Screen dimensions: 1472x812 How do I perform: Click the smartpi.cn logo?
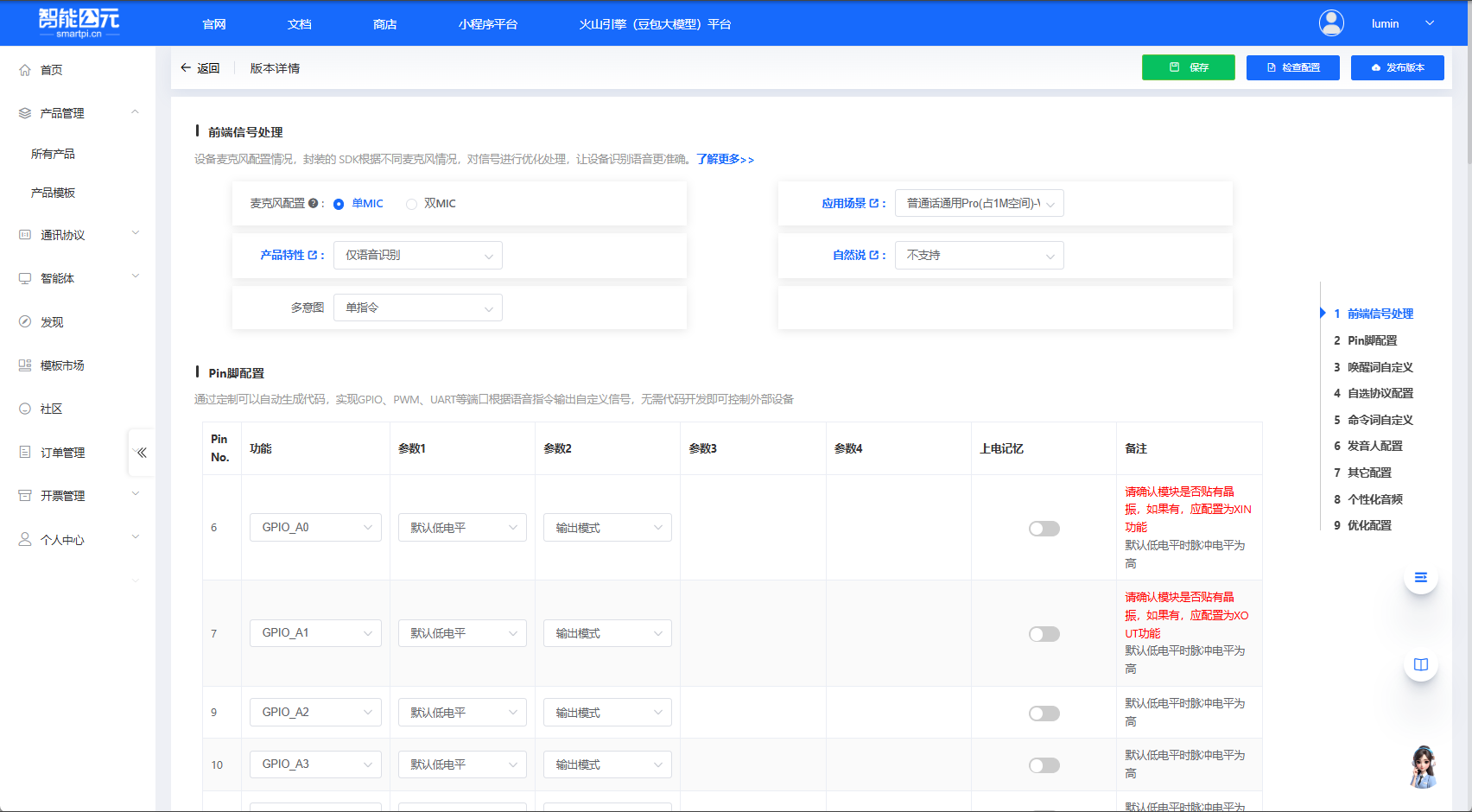79,23
